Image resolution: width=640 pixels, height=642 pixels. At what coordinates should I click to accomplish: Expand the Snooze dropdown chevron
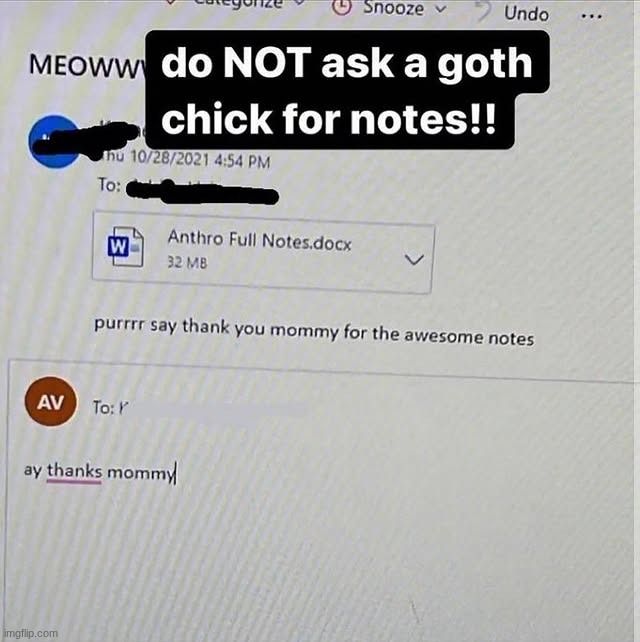(440, 9)
